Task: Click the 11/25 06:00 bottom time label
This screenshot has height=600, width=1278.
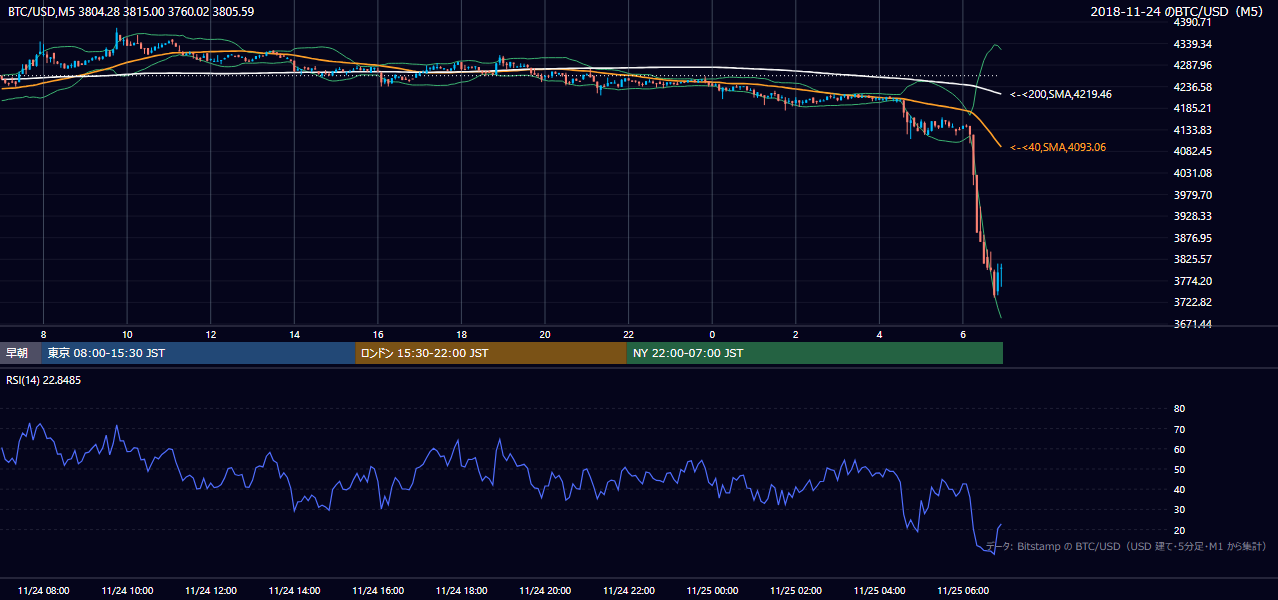Action: click(963, 591)
